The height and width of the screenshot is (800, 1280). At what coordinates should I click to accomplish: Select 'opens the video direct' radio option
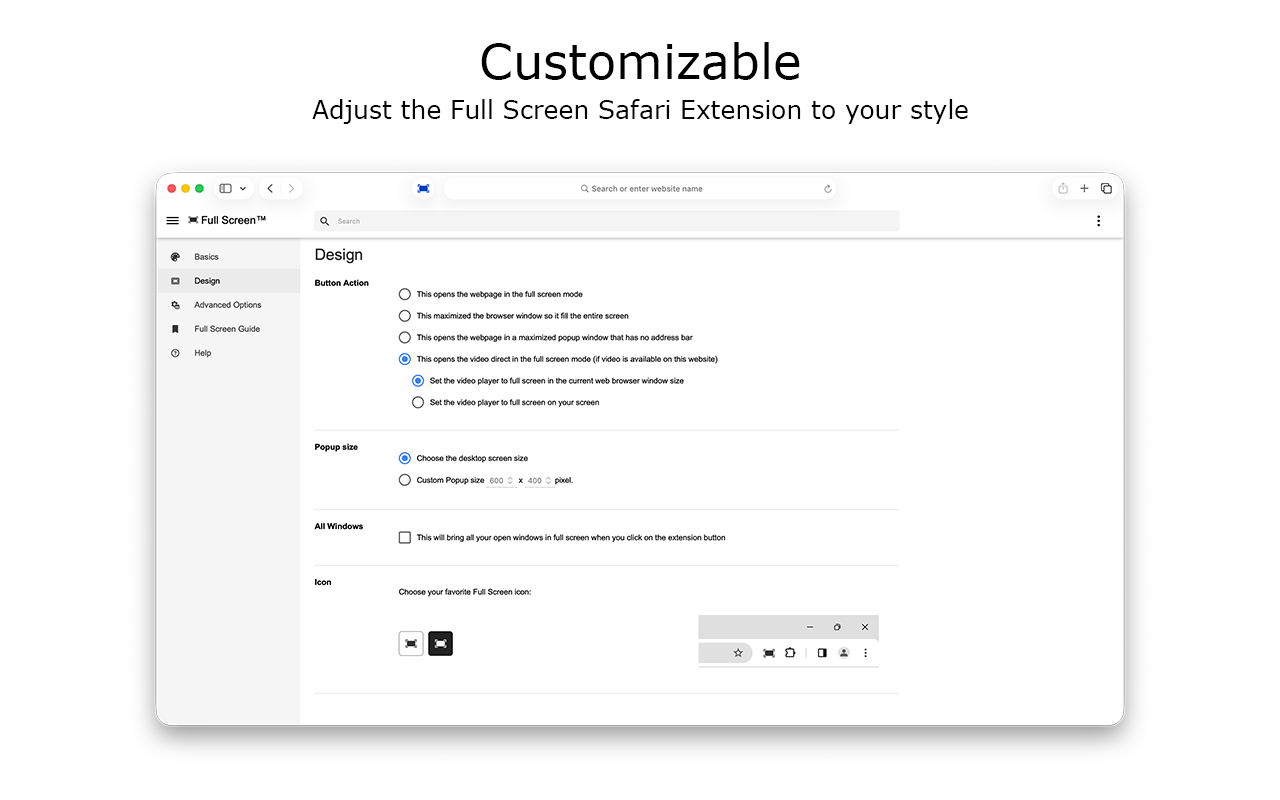point(405,359)
